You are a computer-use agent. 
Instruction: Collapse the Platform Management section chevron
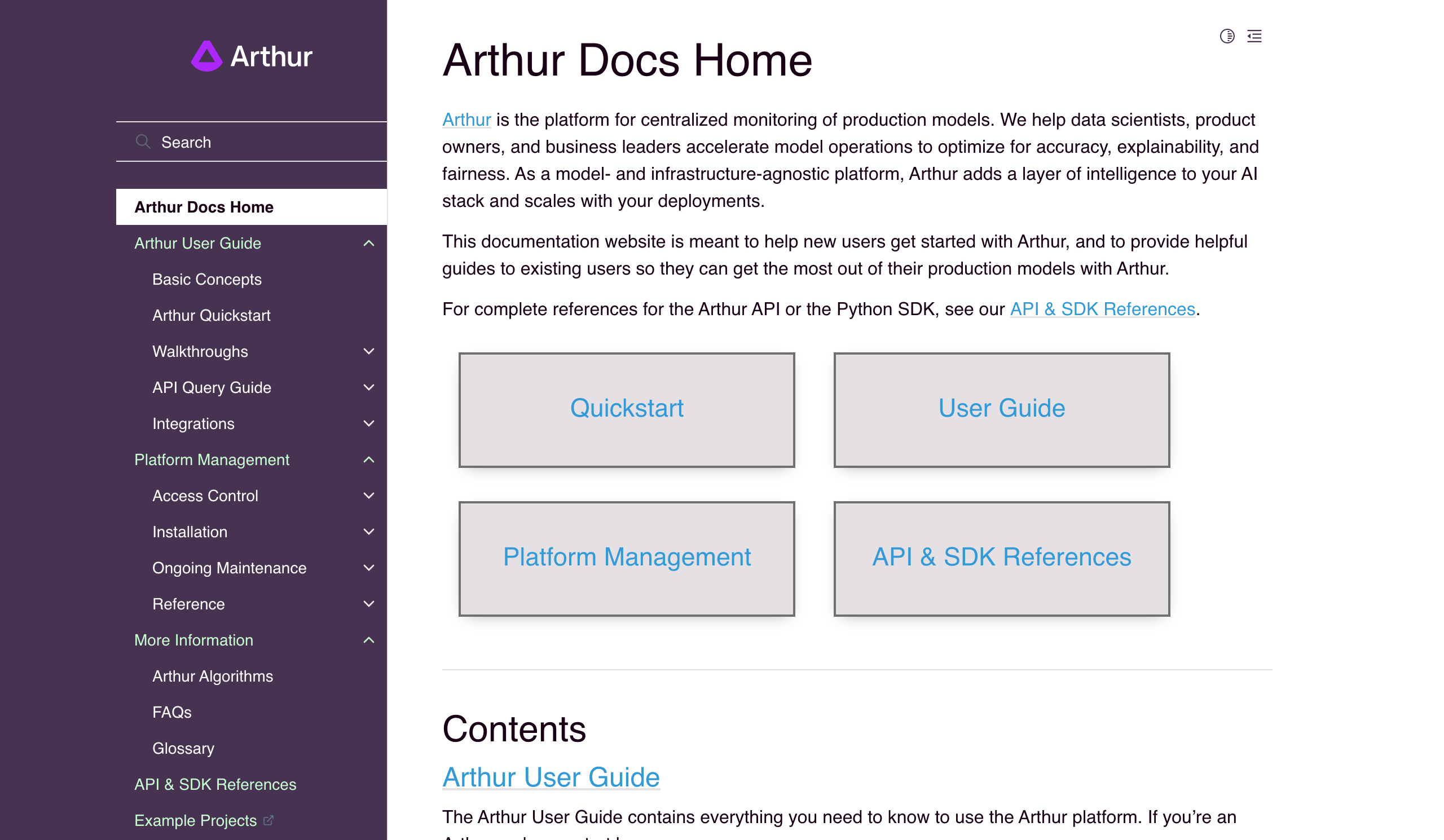coord(369,460)
